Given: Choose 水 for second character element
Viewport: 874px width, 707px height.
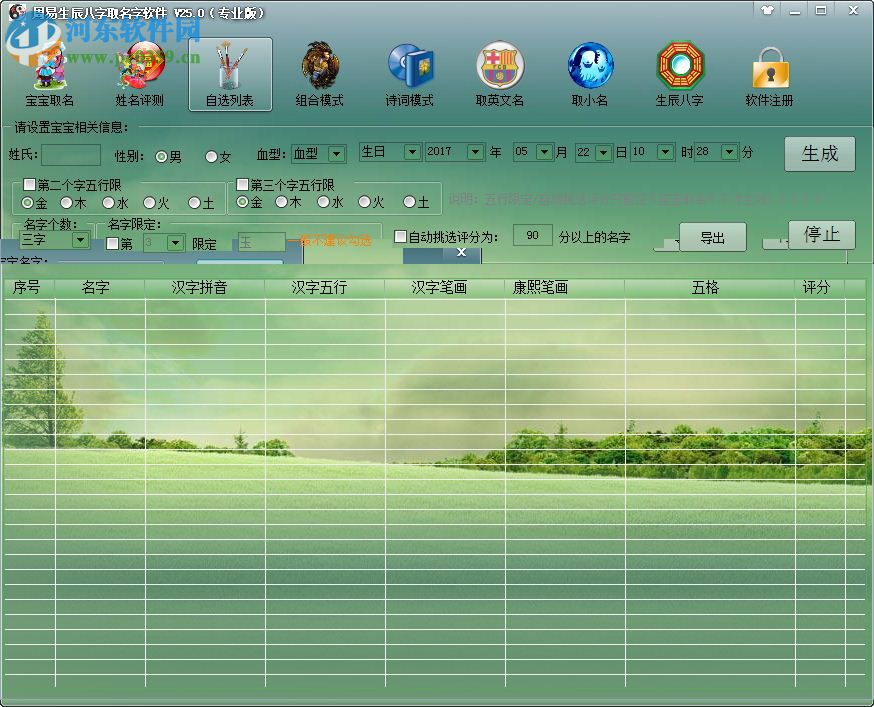Looking at the screenshot, I should [x=108, y=202].
